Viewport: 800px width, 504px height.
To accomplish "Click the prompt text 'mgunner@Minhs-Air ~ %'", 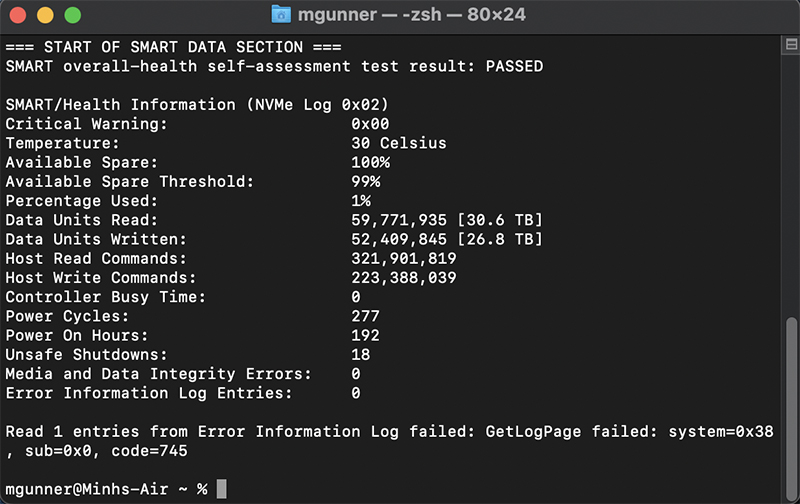I will pos(106,489).
